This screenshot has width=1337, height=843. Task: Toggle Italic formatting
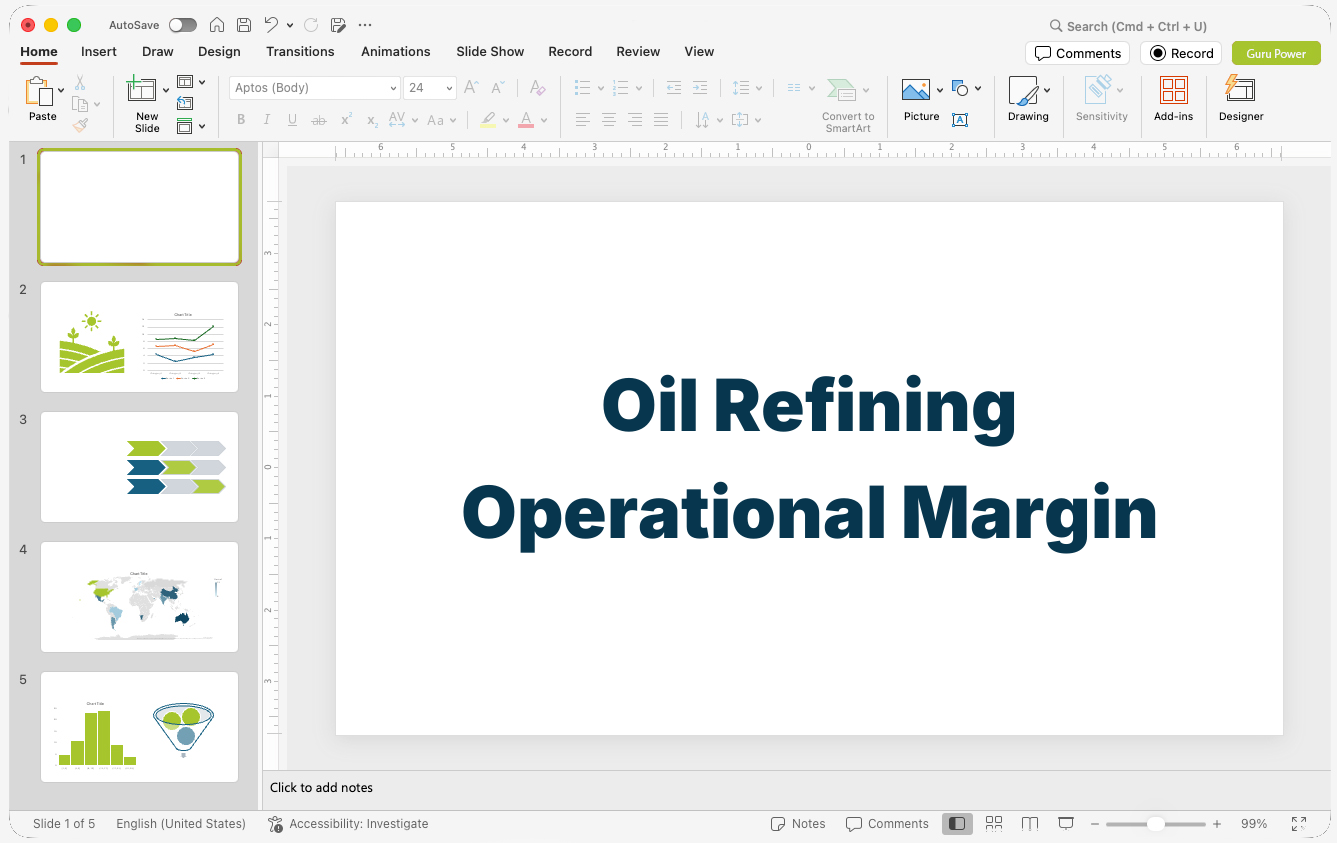tap(267, 120)
